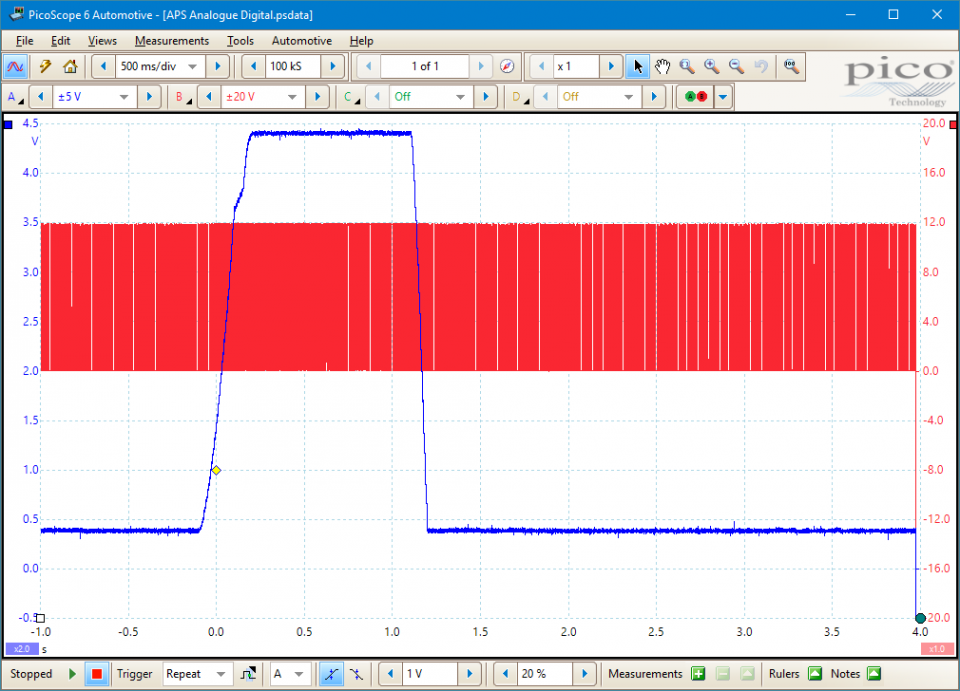Toggle rising edge trigger button

(331, 674)
